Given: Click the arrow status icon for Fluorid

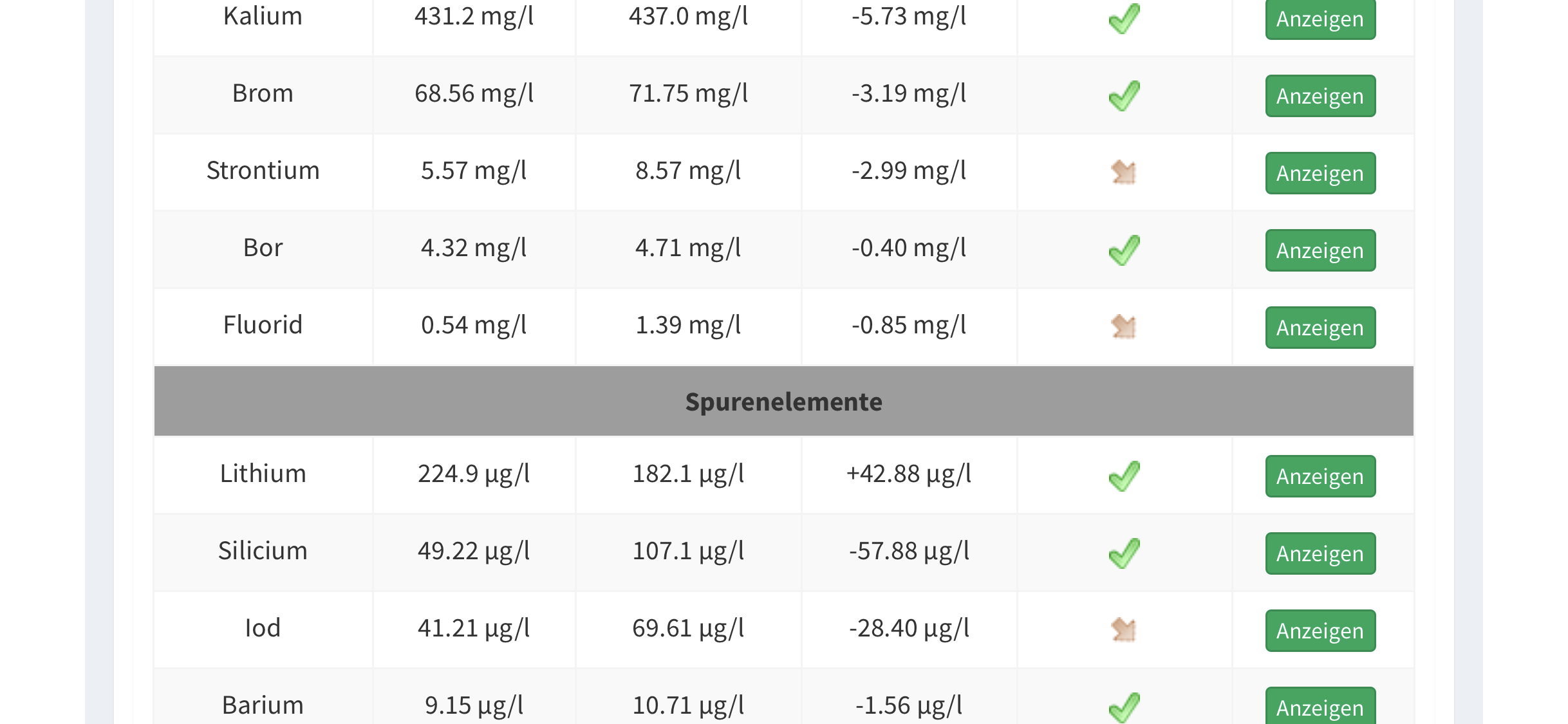Looking at the screenshot, I should coord(1124,327).
